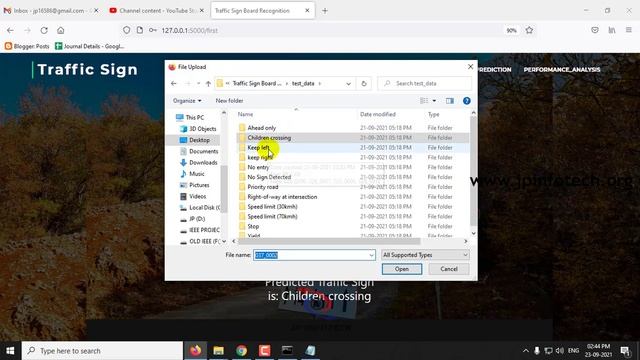This screenshot has height=360, width=640.
Task: Open Blogger Posts bookmark
Action: pos(27,46)
